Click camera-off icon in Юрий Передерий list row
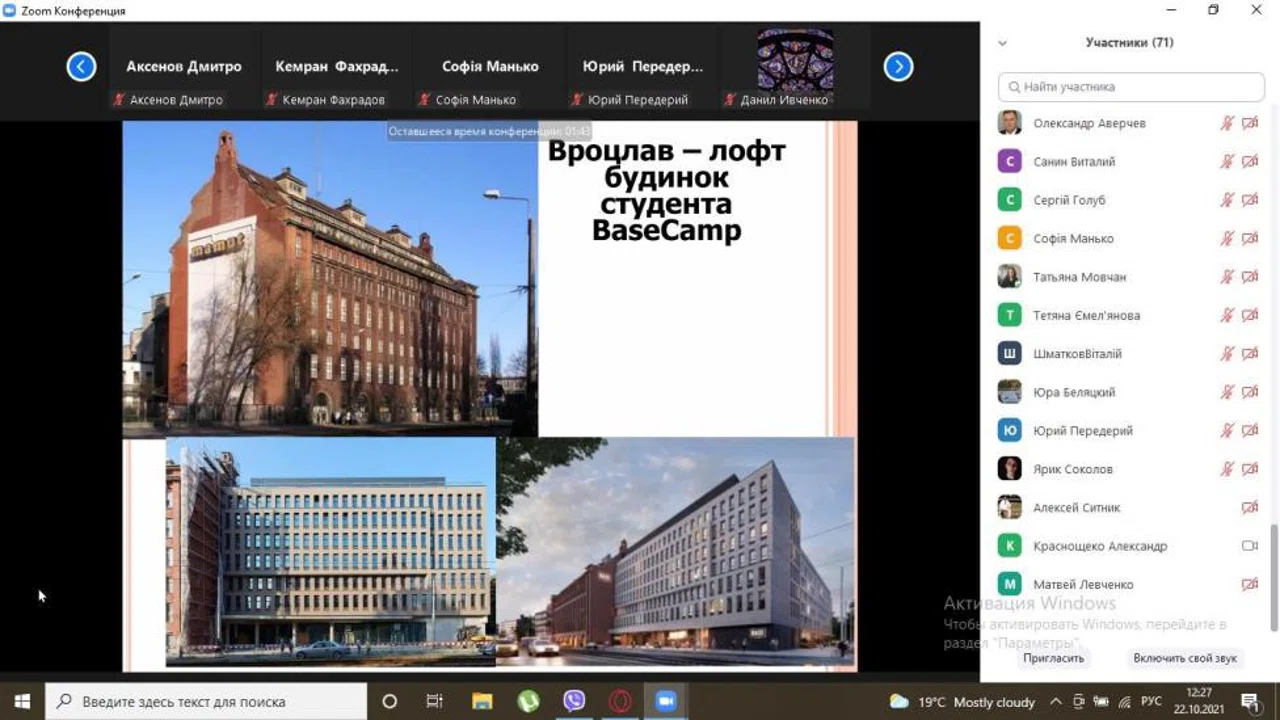The height and width of the screenshot is (720, 1280). 1250,431
